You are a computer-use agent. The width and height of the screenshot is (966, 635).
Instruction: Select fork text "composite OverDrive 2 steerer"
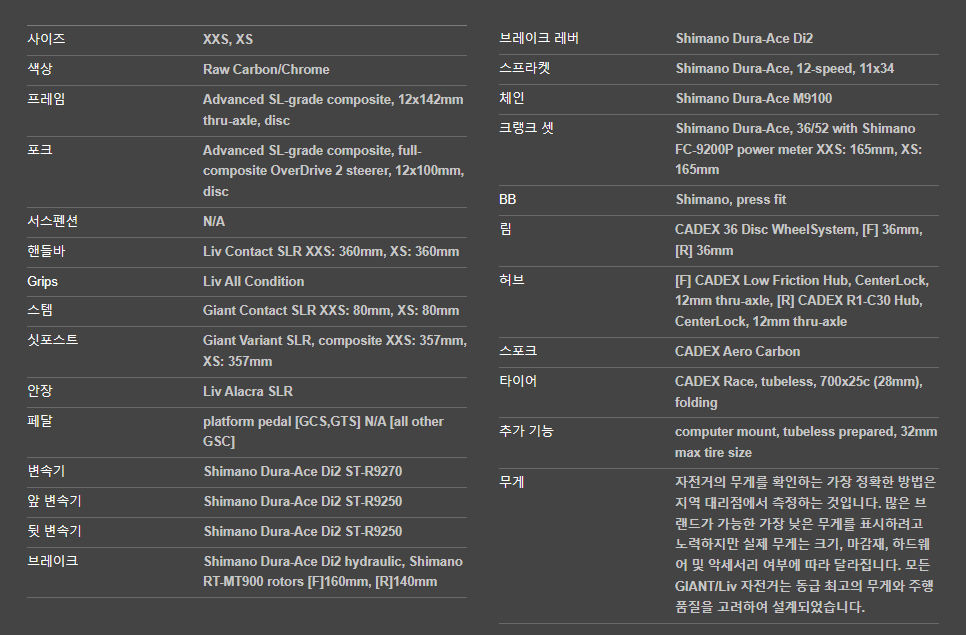[x=296, y=171]
